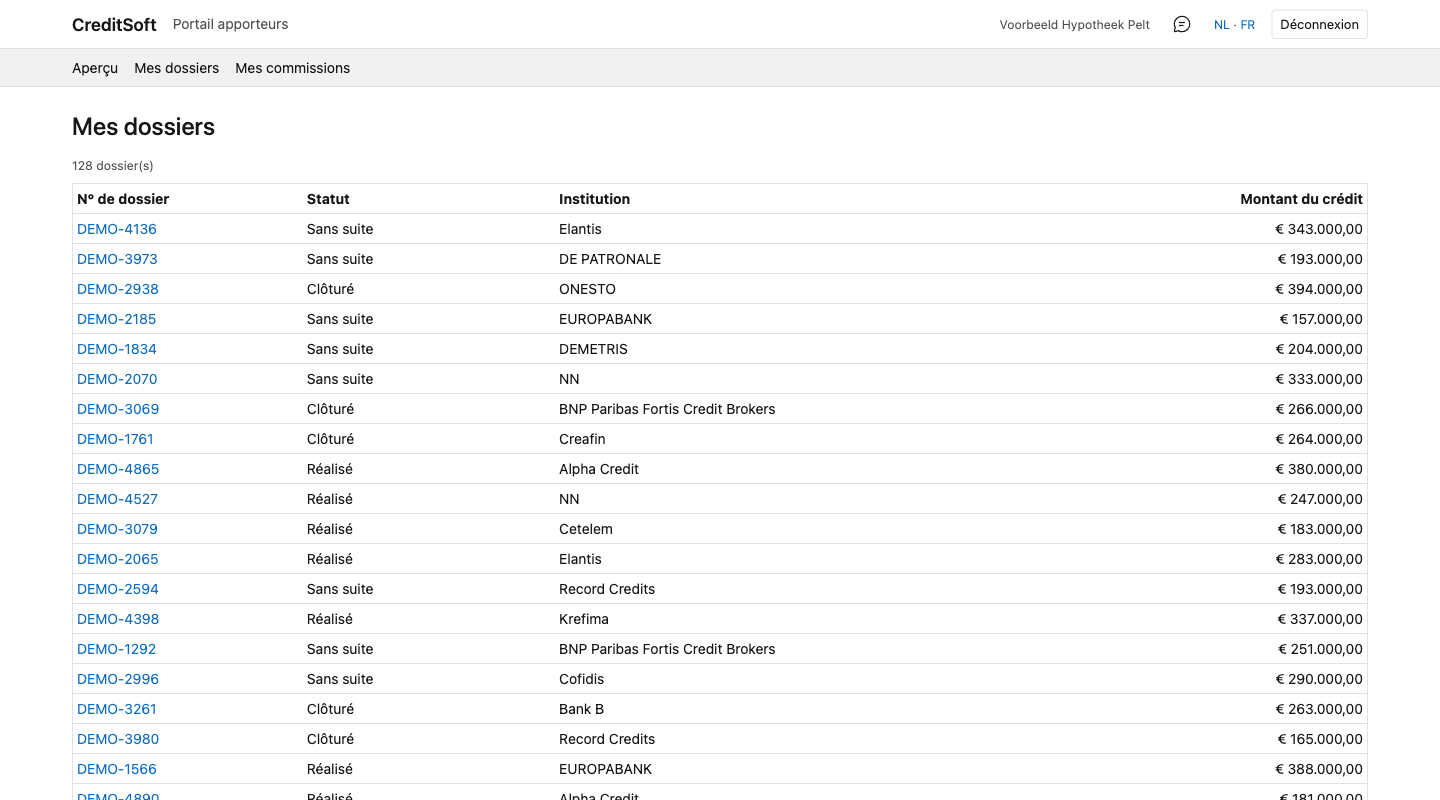Click the amount € 263.000,00

pos(1319,709)
